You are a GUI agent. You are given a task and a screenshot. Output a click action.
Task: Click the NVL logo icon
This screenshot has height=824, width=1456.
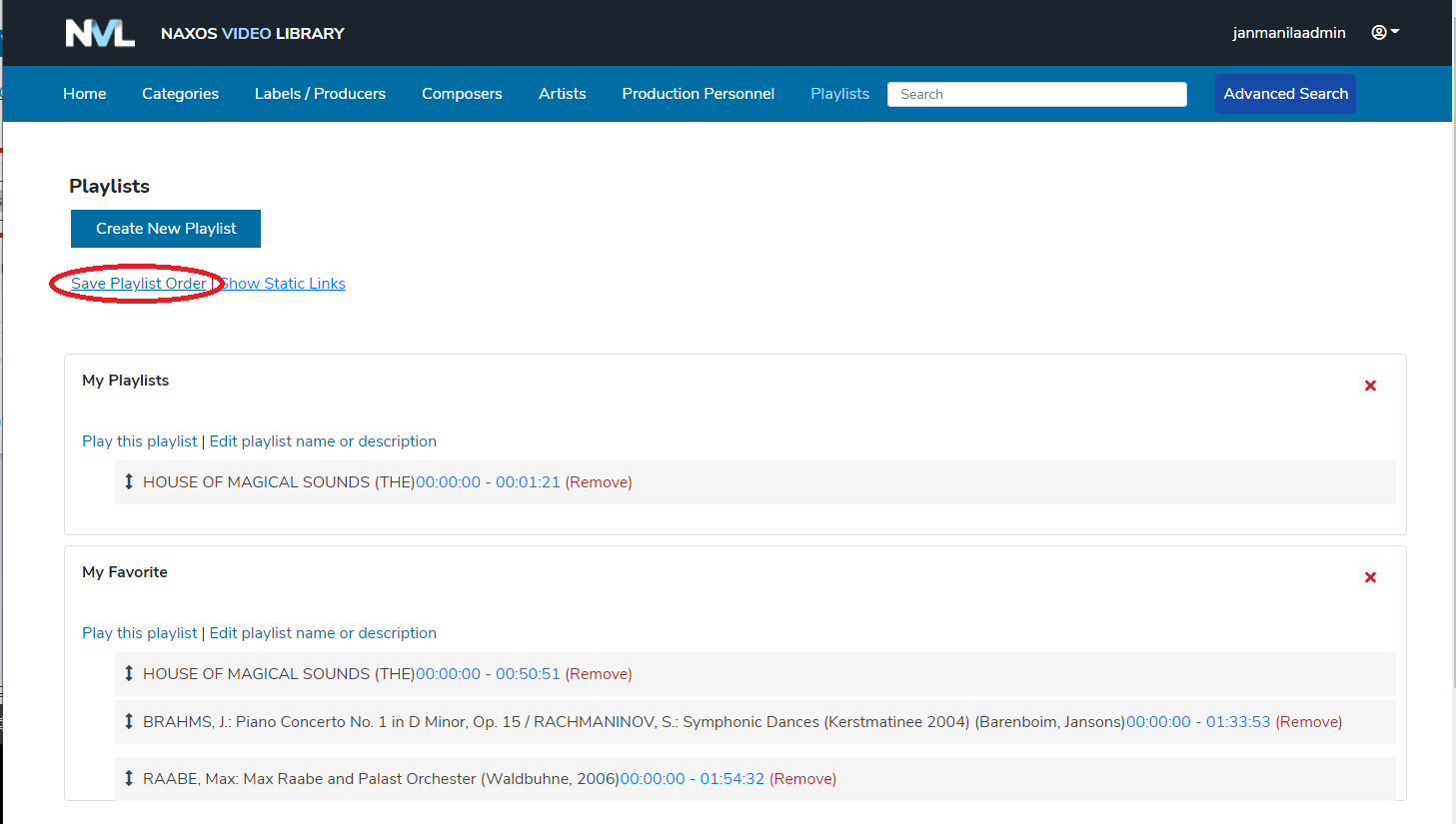(100, 33)
